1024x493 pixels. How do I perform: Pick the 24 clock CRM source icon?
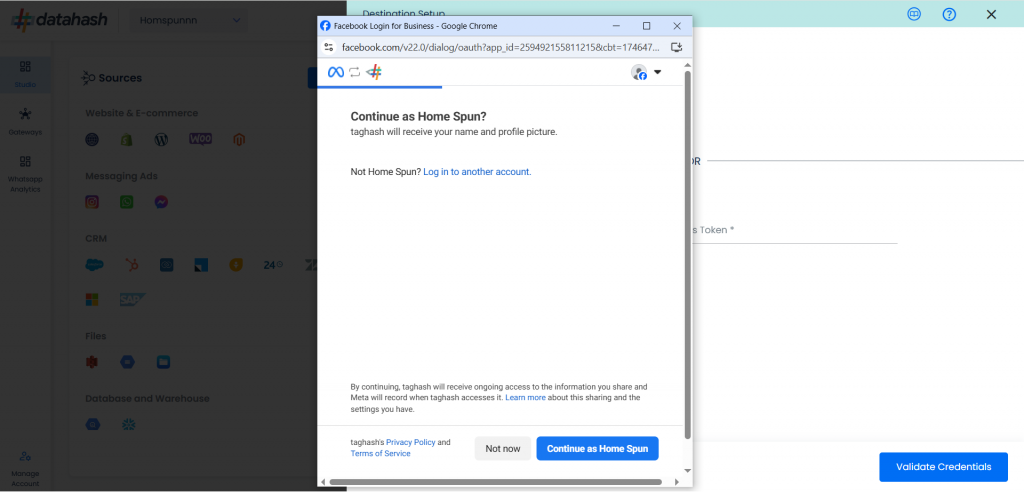pyautogui.click(x=273, y=265)
